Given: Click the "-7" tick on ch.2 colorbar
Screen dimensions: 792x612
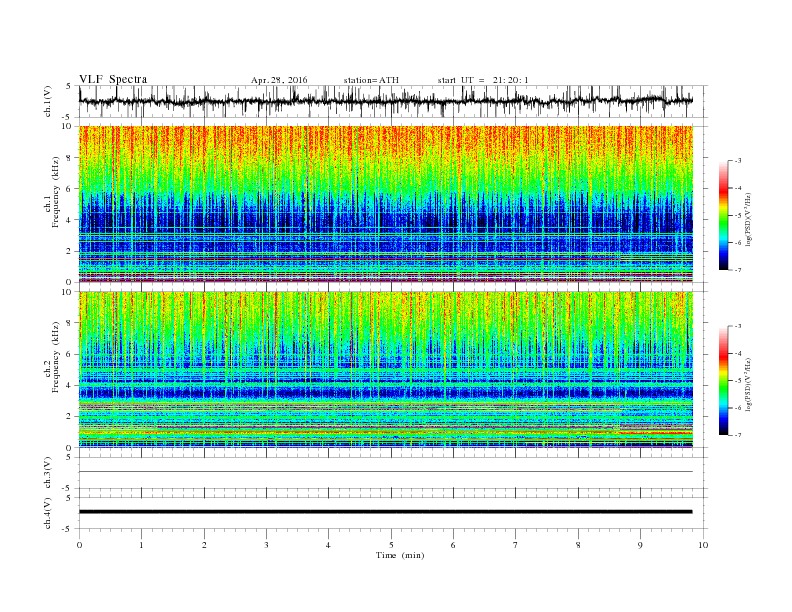Looking at the screenshot, I should [x=738, y=435].
